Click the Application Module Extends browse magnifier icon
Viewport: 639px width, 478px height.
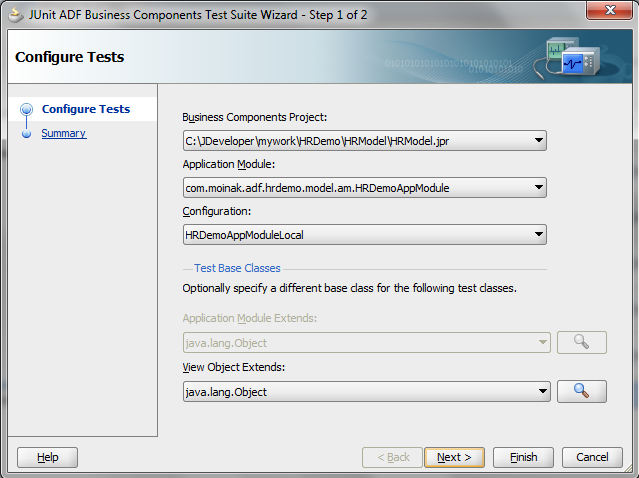point(581,343)
